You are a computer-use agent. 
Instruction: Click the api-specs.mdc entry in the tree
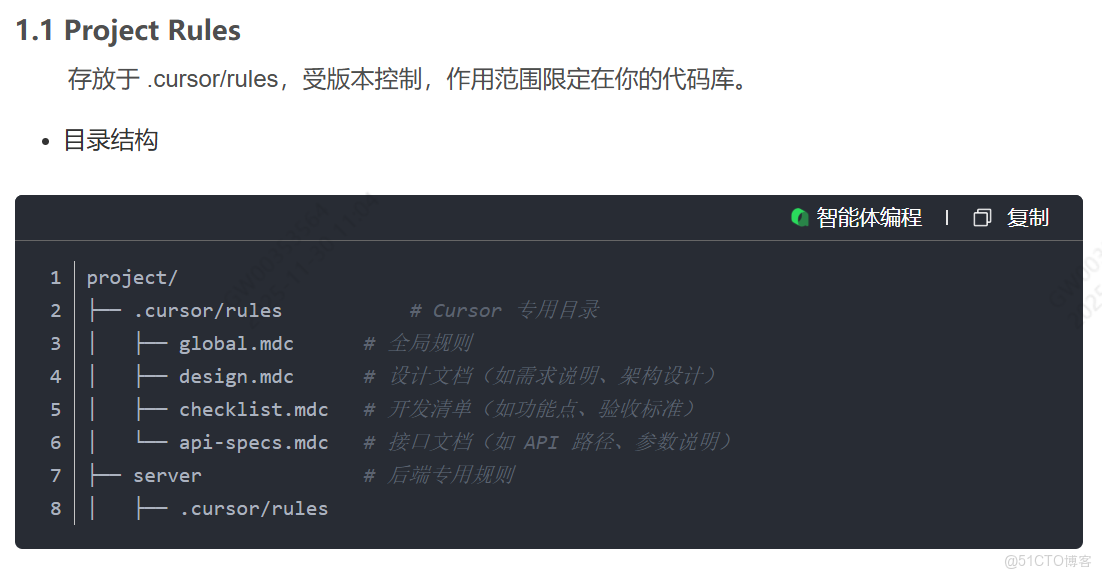(x=254, y=442)
